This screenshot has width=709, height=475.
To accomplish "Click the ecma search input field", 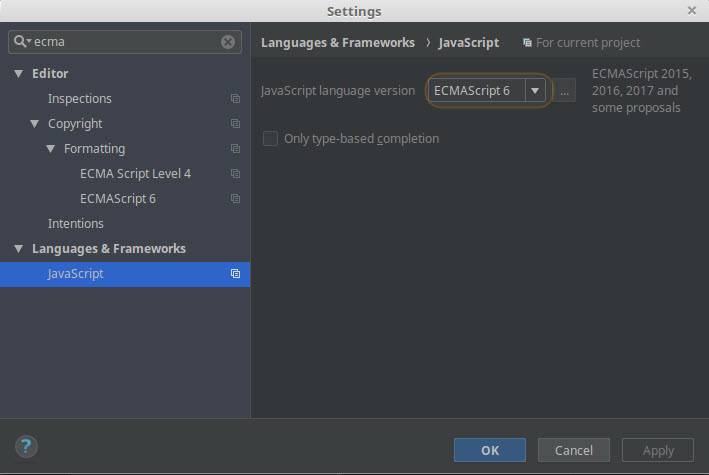I will coord(125,42).
